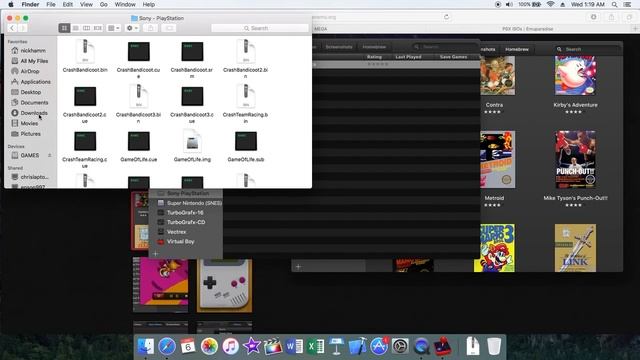Click Search field in right OpenEmu window
The width and height of the screenshot is (640, 360).
point(588,49)
